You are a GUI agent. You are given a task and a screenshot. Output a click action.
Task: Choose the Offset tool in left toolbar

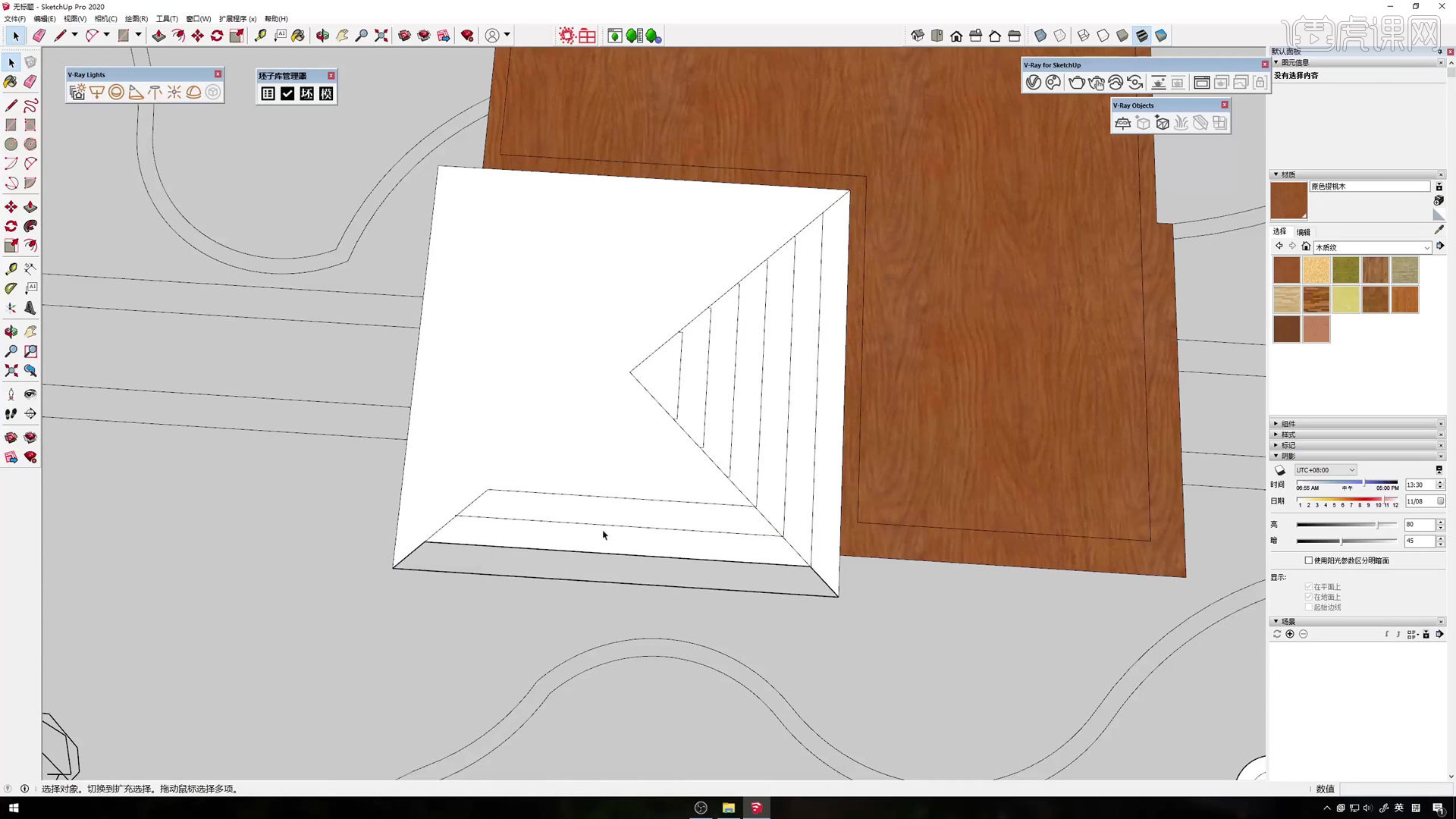(x=30, y=246)
